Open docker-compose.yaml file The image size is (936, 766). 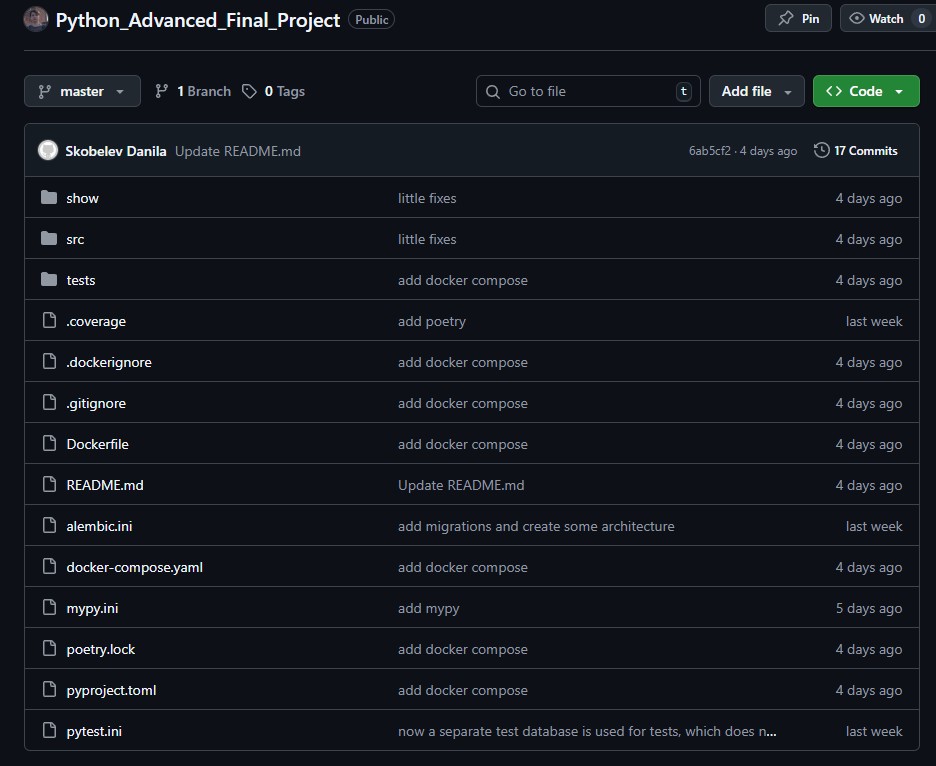[135, 567]
